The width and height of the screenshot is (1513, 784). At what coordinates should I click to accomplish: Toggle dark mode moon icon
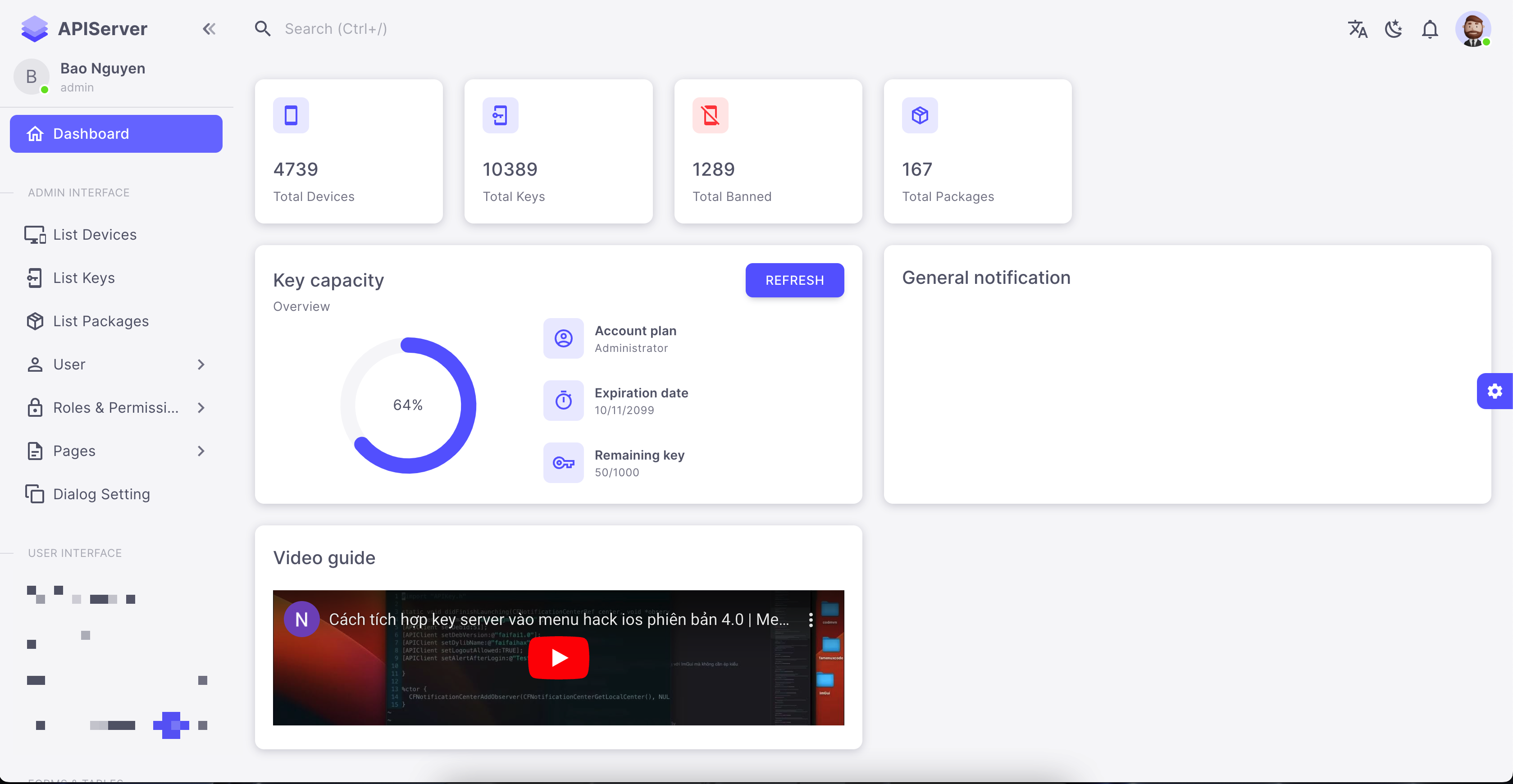(1394, 29)
